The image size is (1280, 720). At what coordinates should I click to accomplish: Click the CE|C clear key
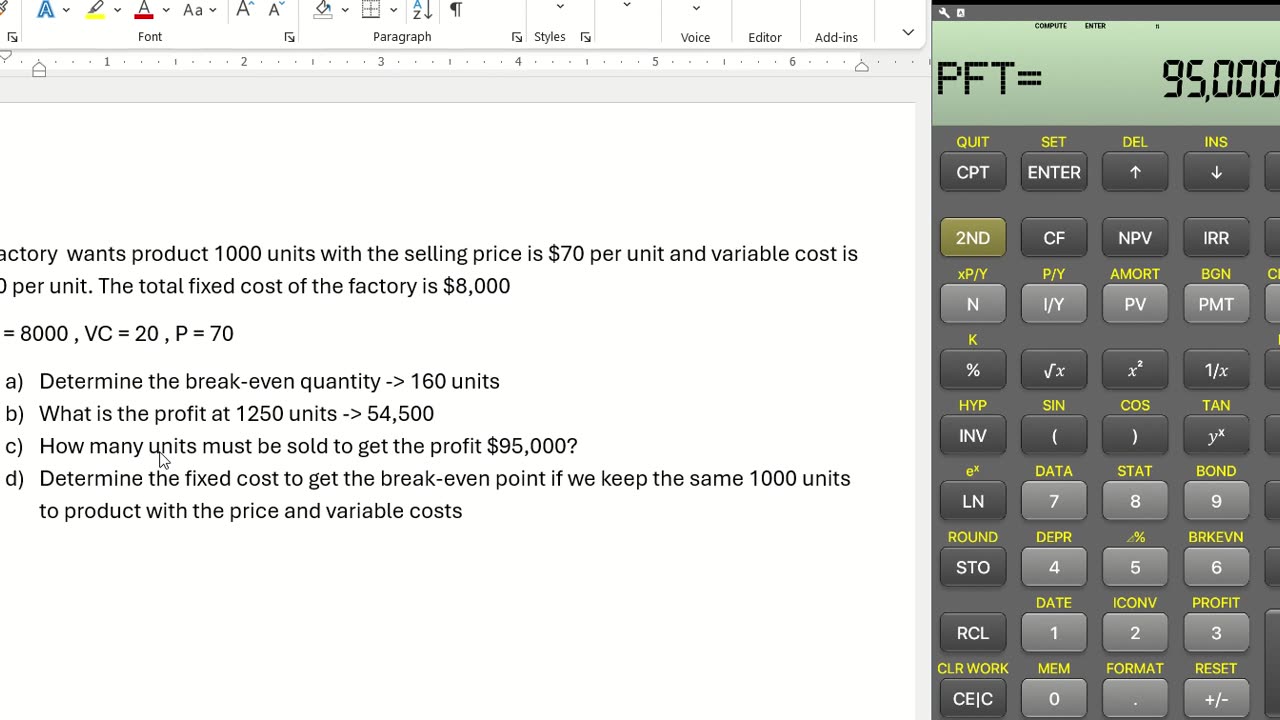973,699
